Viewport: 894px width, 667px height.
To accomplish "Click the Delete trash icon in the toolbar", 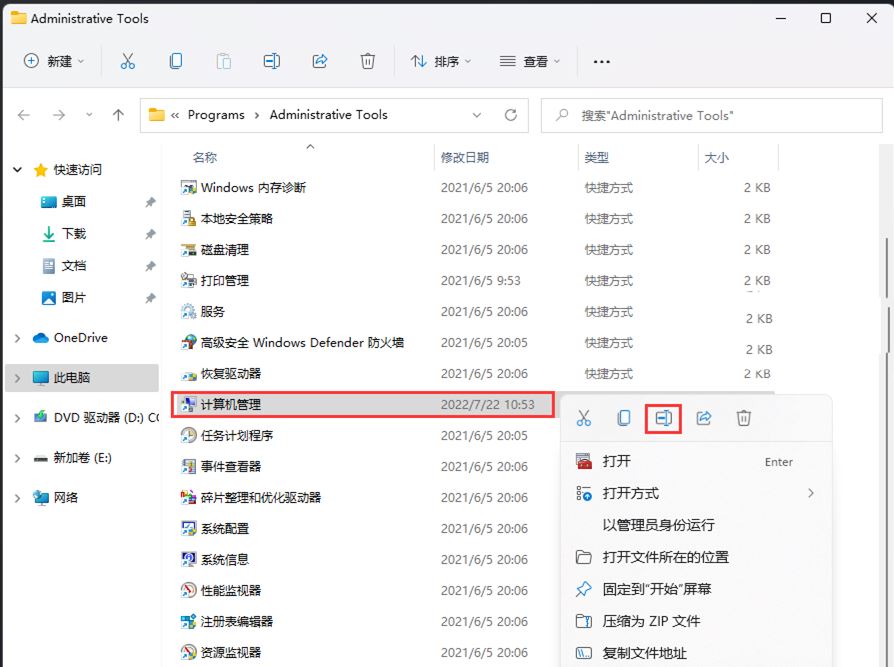I will [368, 61].
